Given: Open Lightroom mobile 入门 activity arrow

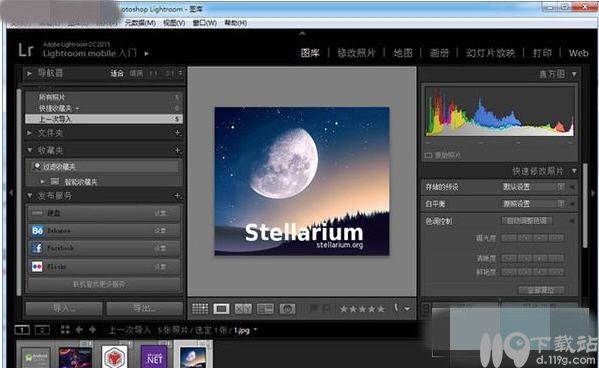Looking at the screenshot, I should pos(147,53).
